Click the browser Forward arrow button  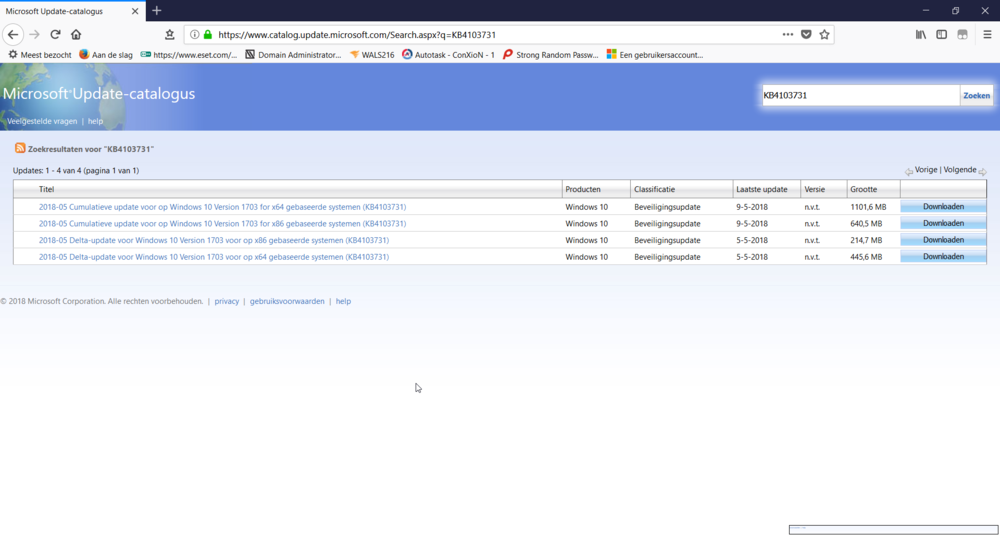pyautogui.click(x=34, y=34)
